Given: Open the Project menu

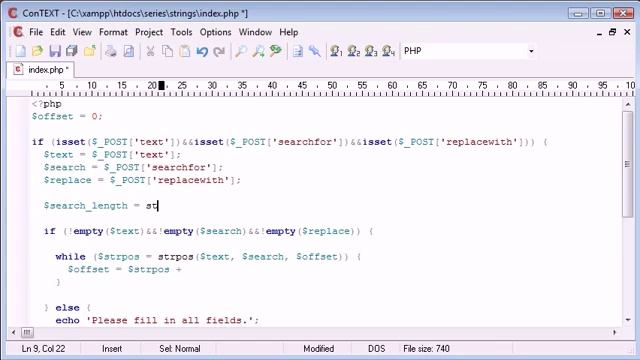Looking at the screenshot, I should tap(149, 32).
